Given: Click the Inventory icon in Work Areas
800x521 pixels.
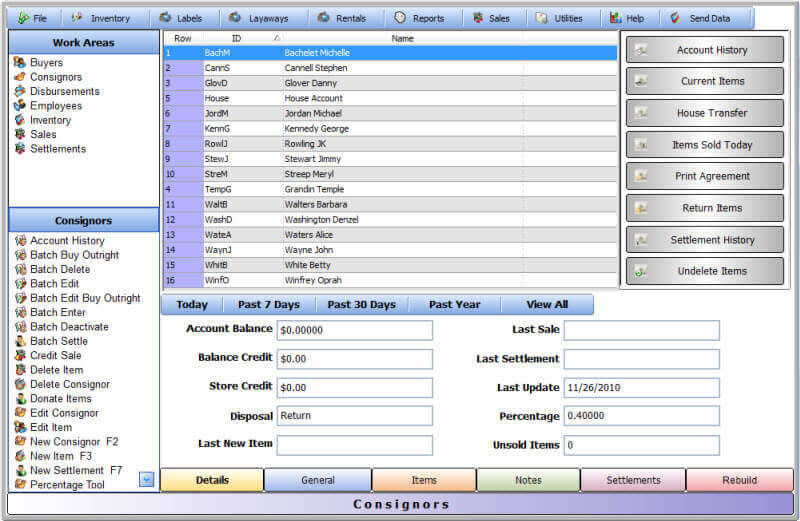Looking at the screenshot, I should tap(20, 119).
